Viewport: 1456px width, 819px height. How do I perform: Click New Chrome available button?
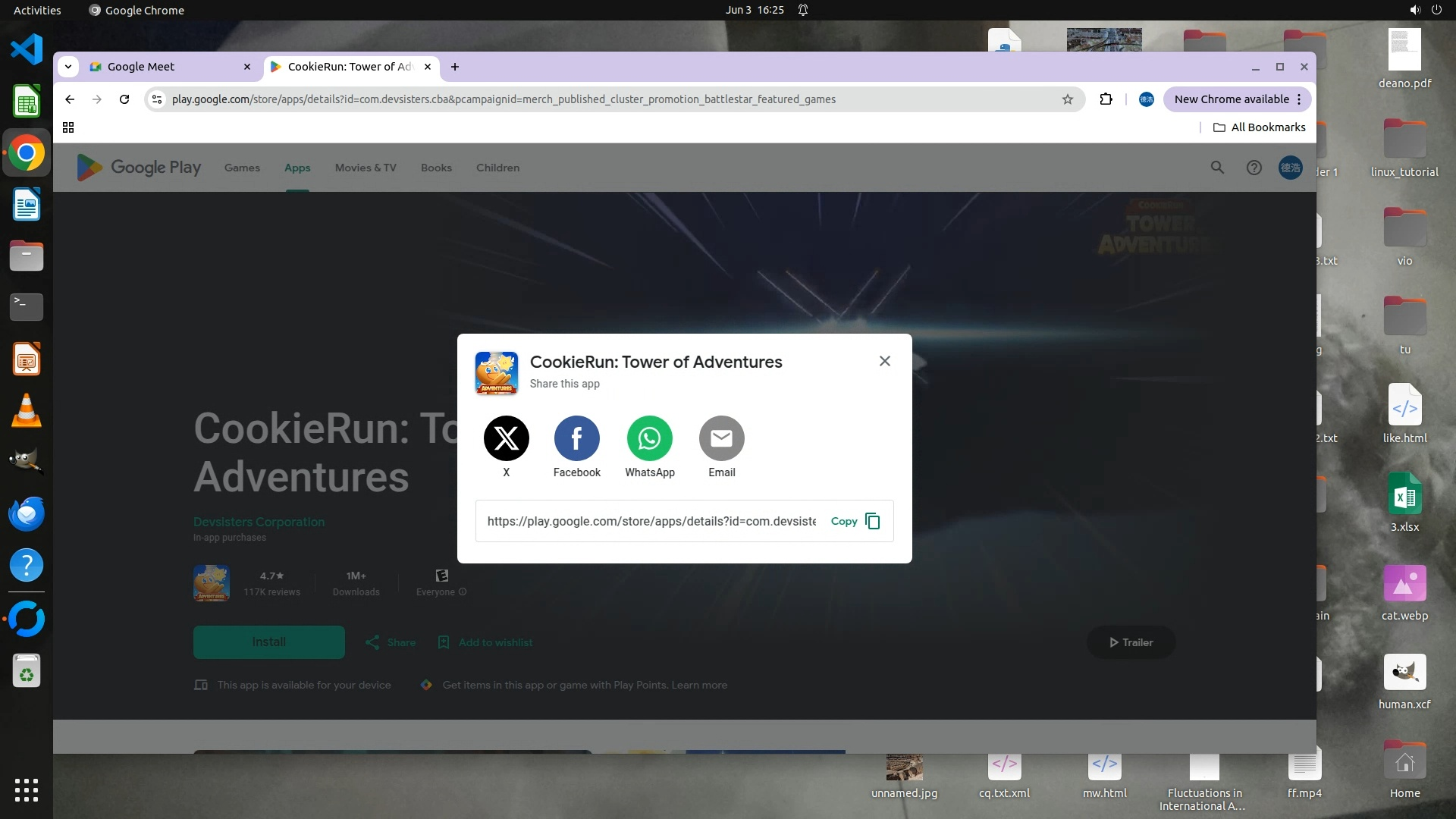(1231, 99)
